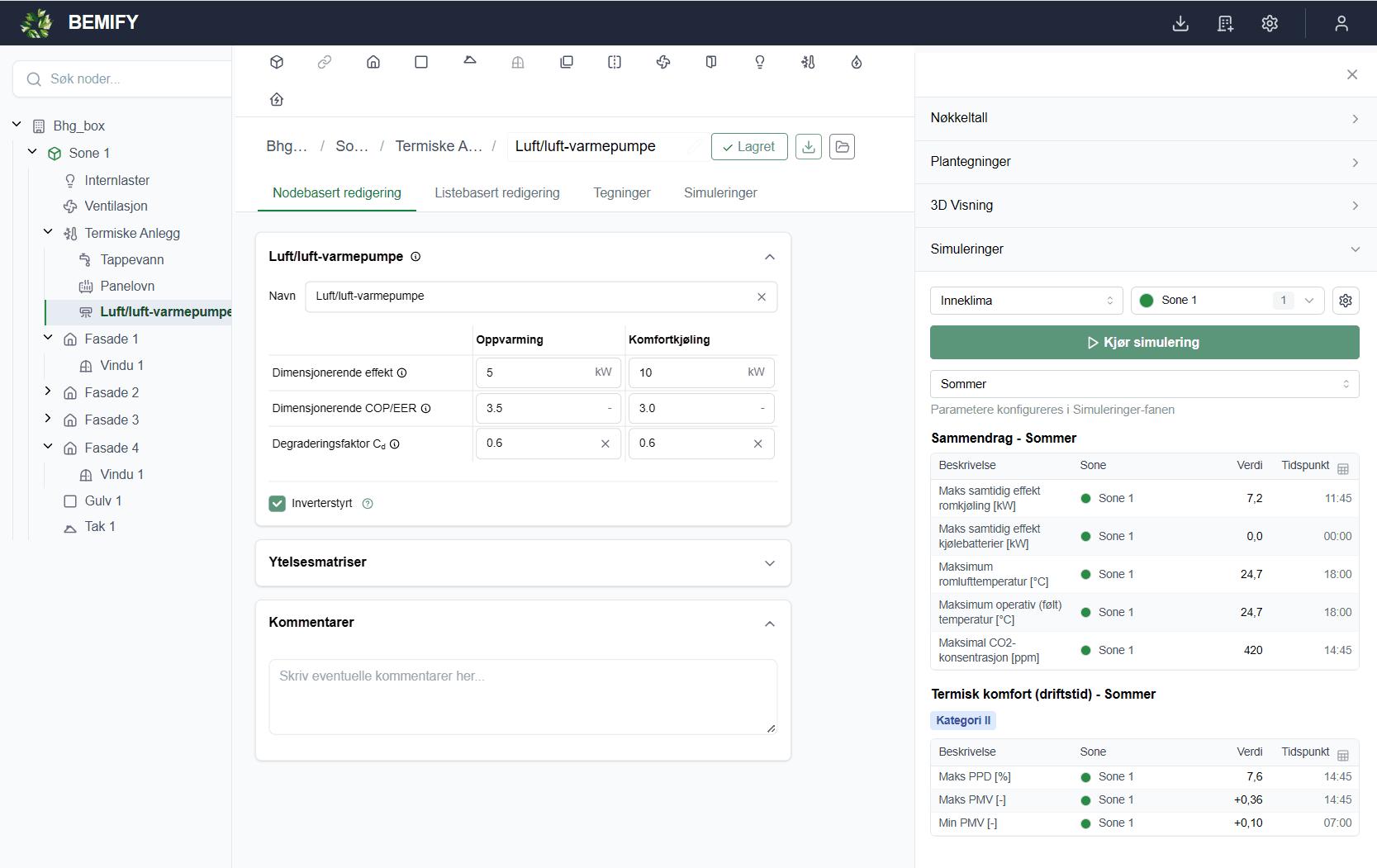1377x868 pixels.
Task: Click the door icon in toolbar
Action: coord(711,62)
